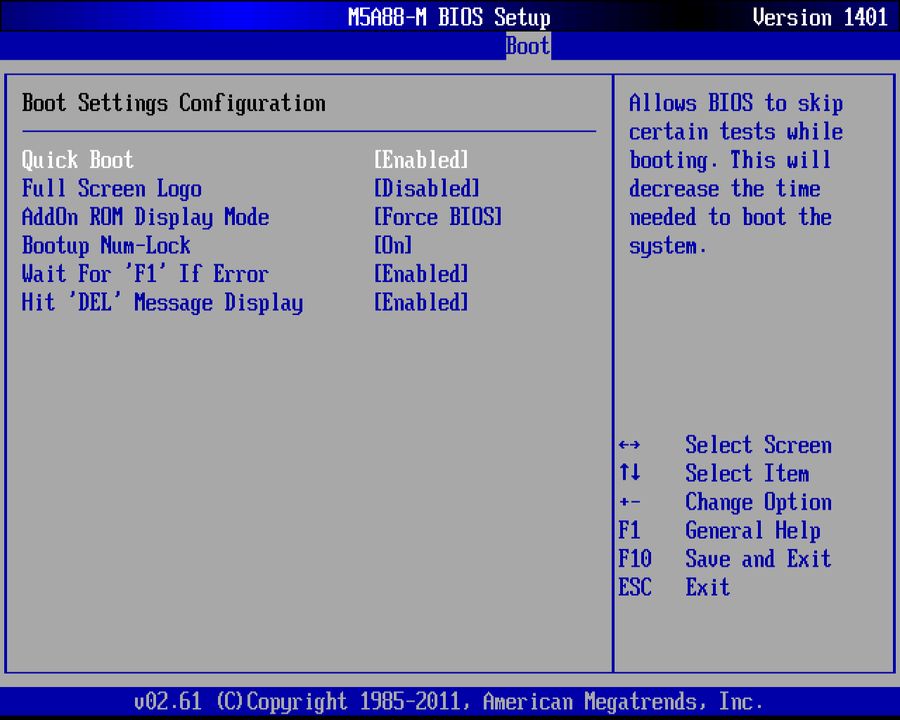This screenshot has width=900, height=720.
Task: Select the Boot tab
Action: 528,46
